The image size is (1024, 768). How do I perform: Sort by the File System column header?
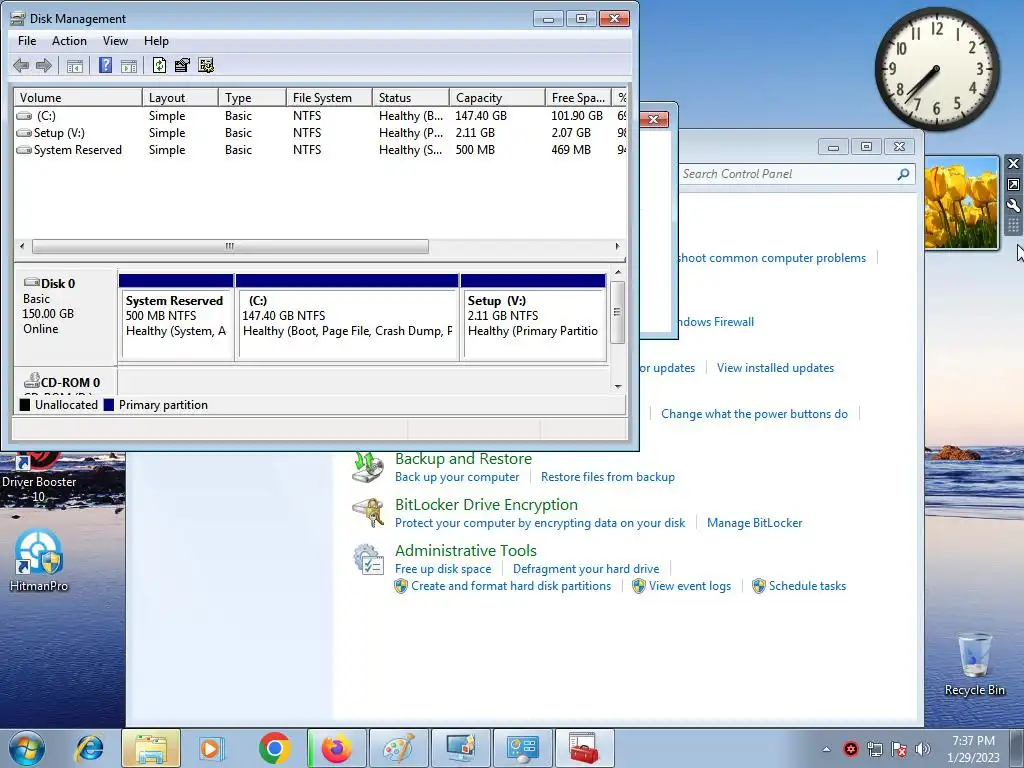tap(329, 97)
